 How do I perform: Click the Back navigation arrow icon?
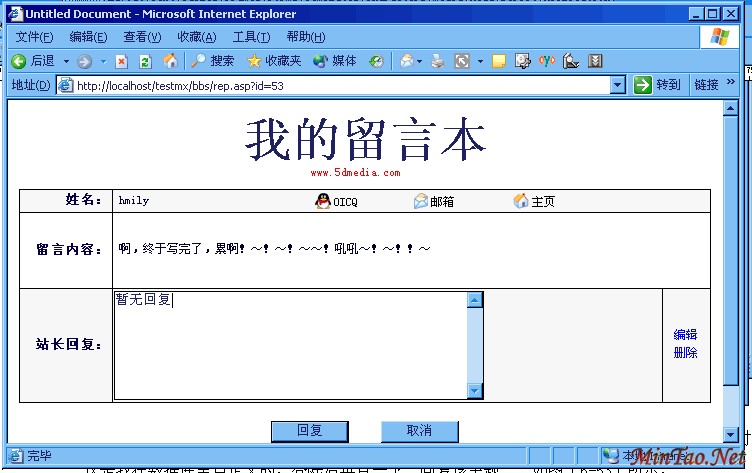pos(18,61)
